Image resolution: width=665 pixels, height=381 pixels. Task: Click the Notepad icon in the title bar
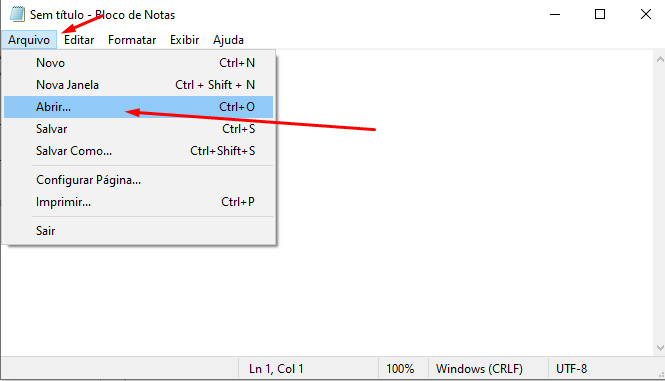tap(17, 14)
